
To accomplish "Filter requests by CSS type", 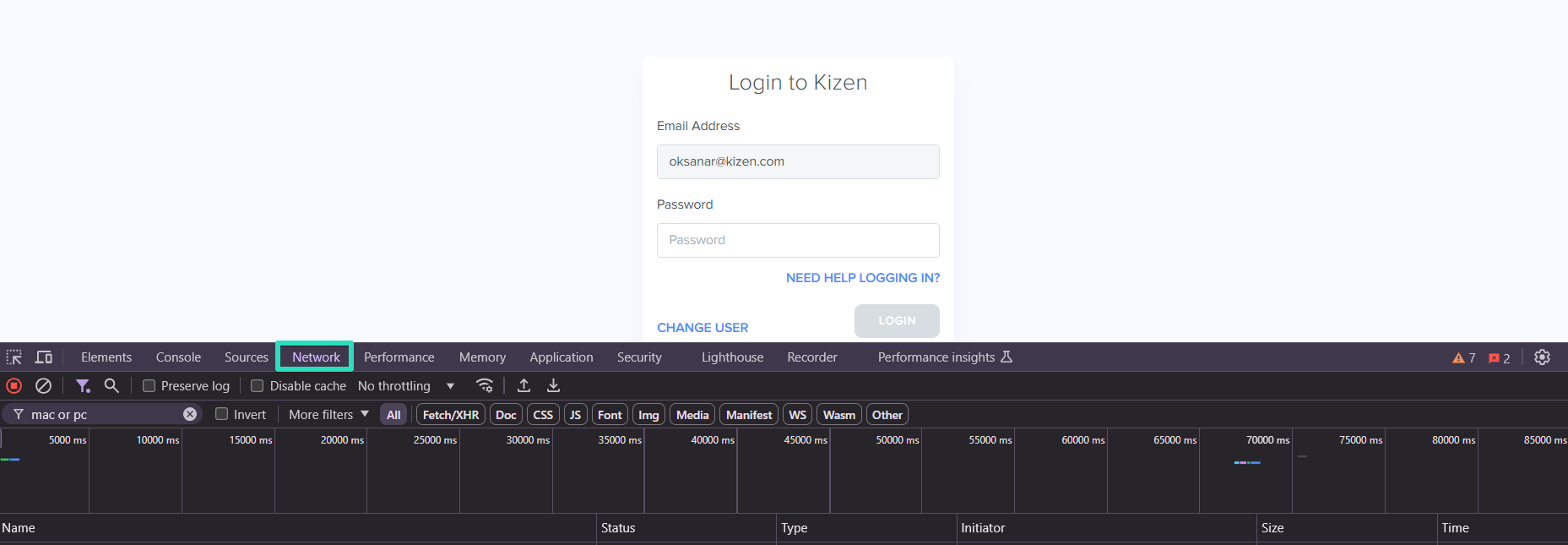I will (x=543, y=415).
